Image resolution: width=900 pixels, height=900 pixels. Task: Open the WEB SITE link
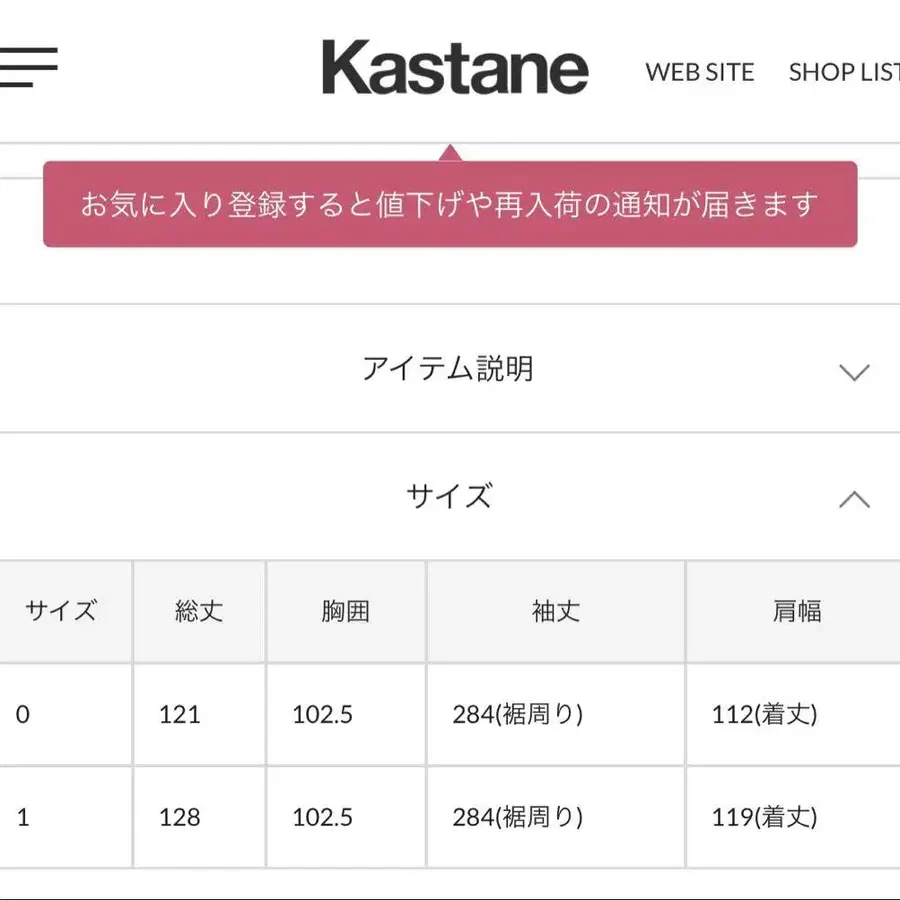click(x=700, y=72)
